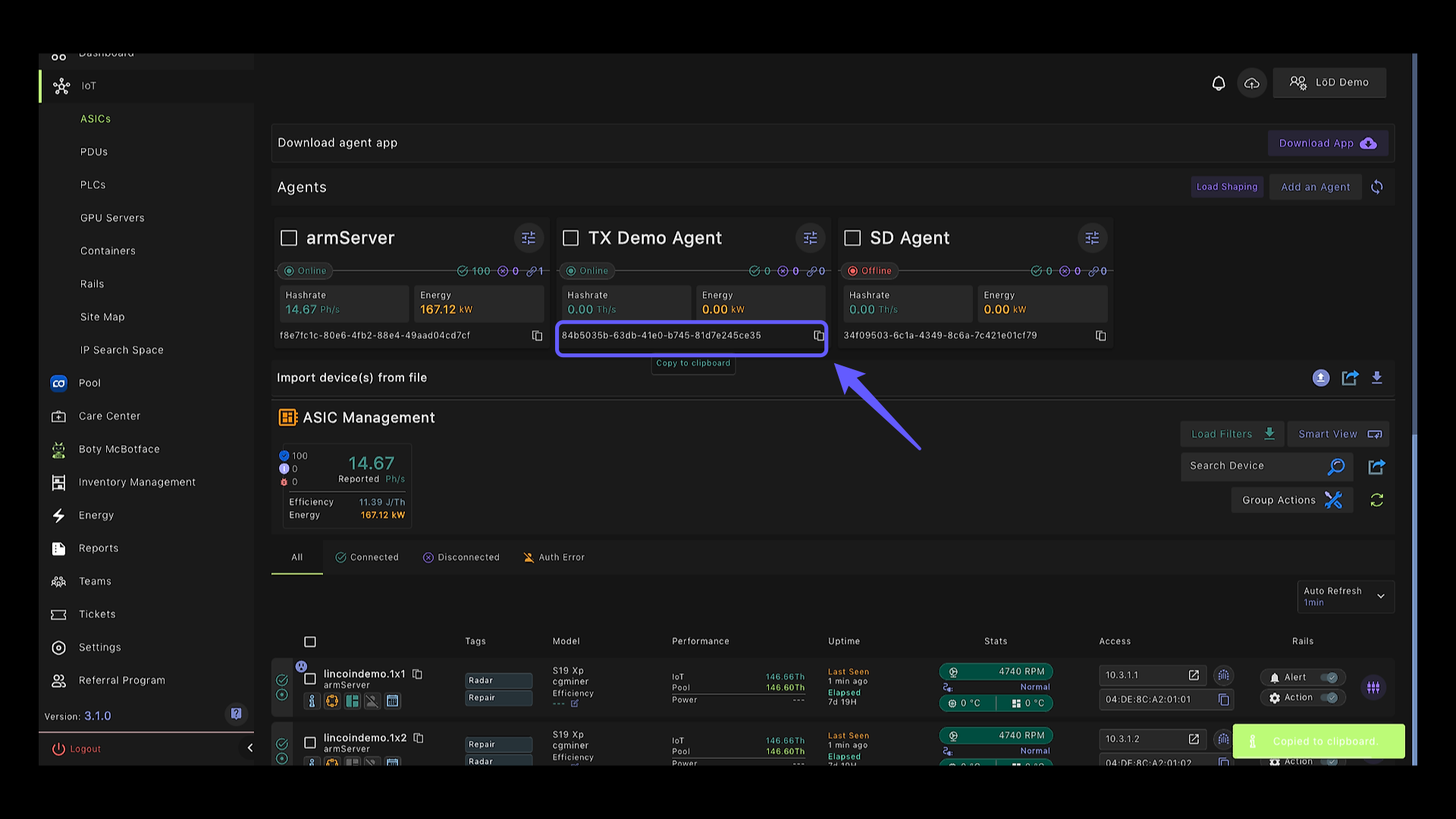Refresh the ASIC device list

1377,500
